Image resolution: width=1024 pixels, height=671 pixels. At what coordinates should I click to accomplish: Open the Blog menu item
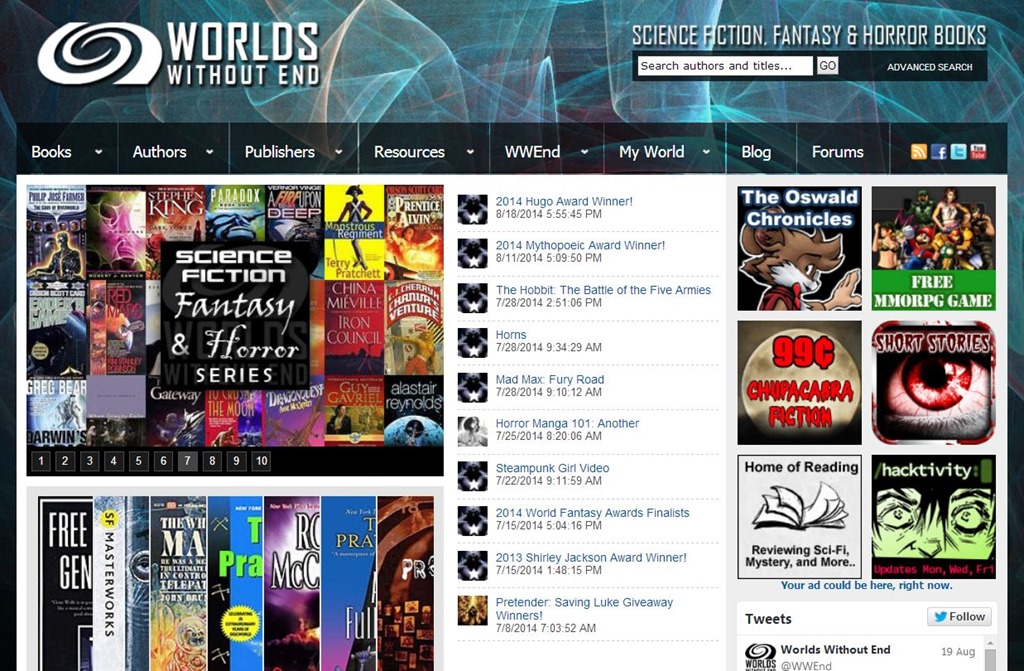[756, 152]
